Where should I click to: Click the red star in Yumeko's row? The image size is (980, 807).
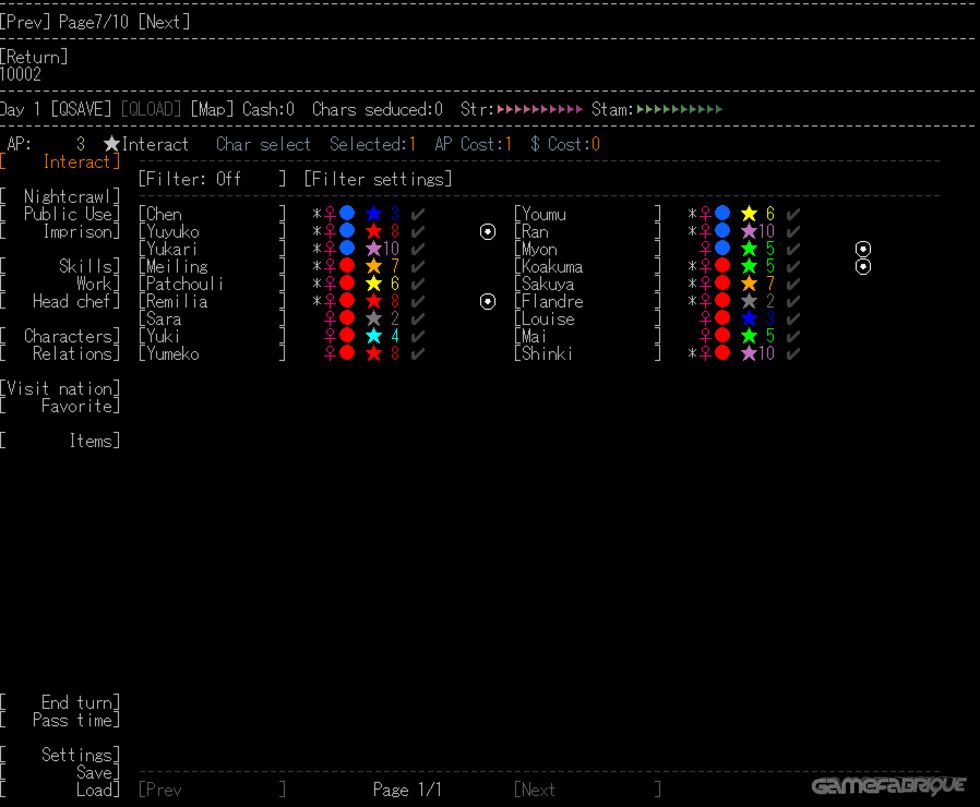(x=374, y=354)
